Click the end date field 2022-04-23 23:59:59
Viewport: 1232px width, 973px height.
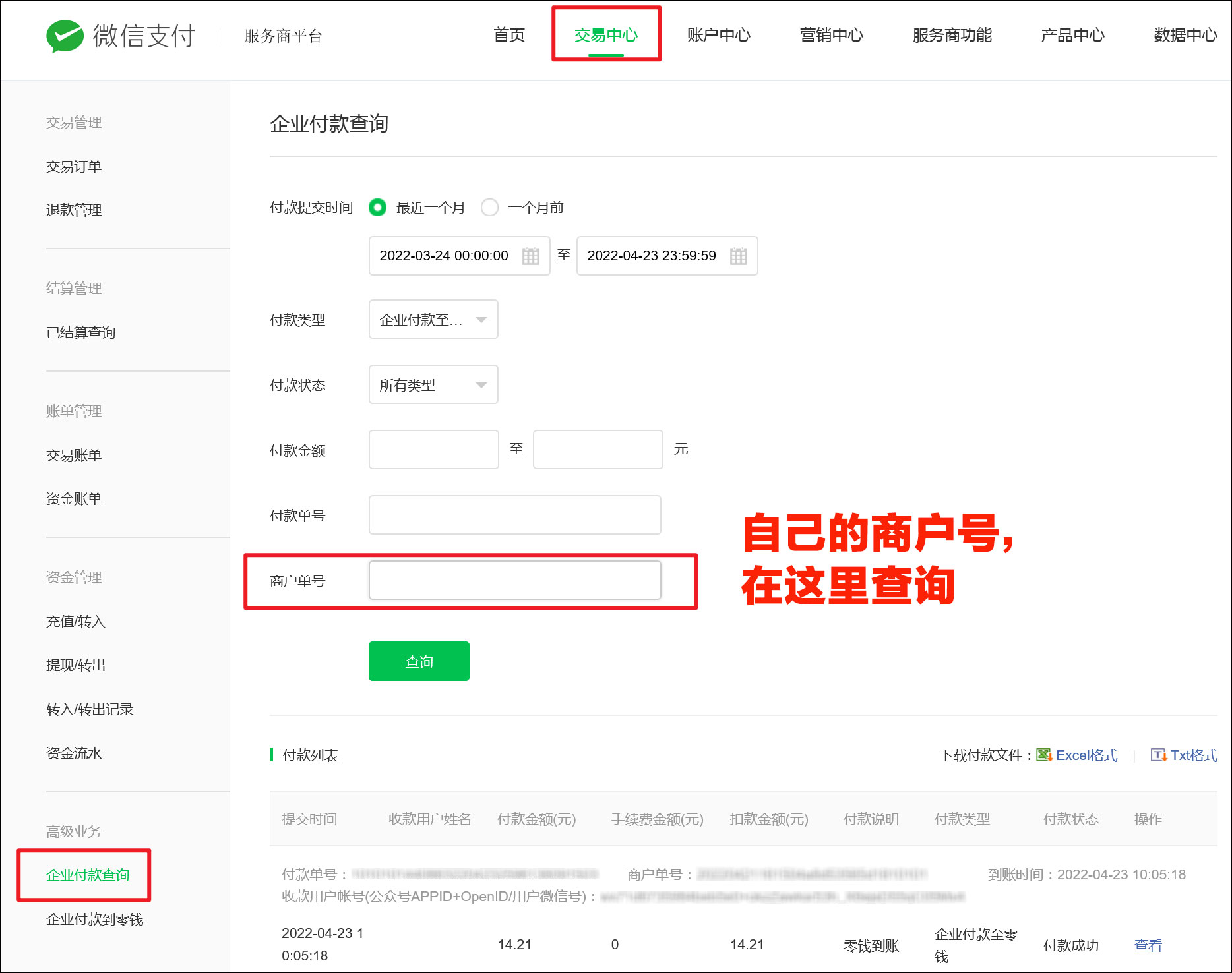[667, 256]
